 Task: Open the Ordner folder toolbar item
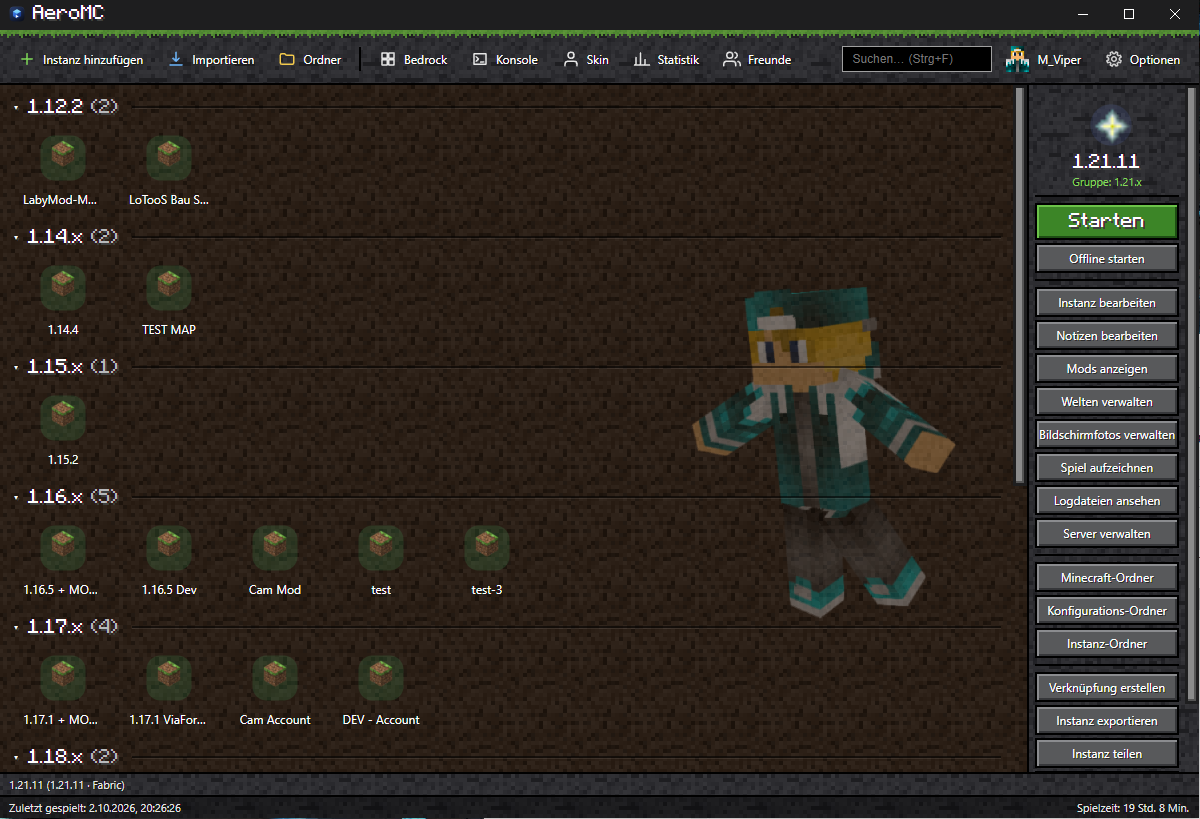point(310,60)
